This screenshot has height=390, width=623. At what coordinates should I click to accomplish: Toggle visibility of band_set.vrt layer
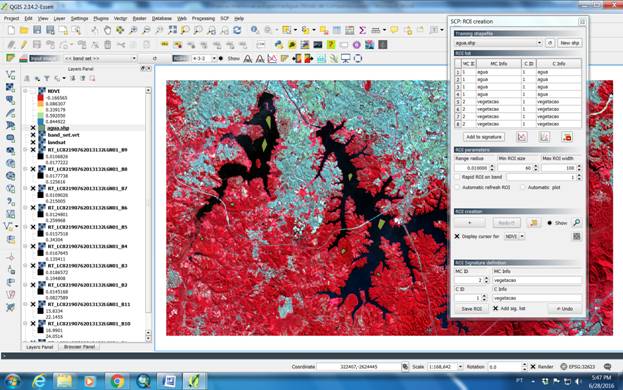point(33,135)
